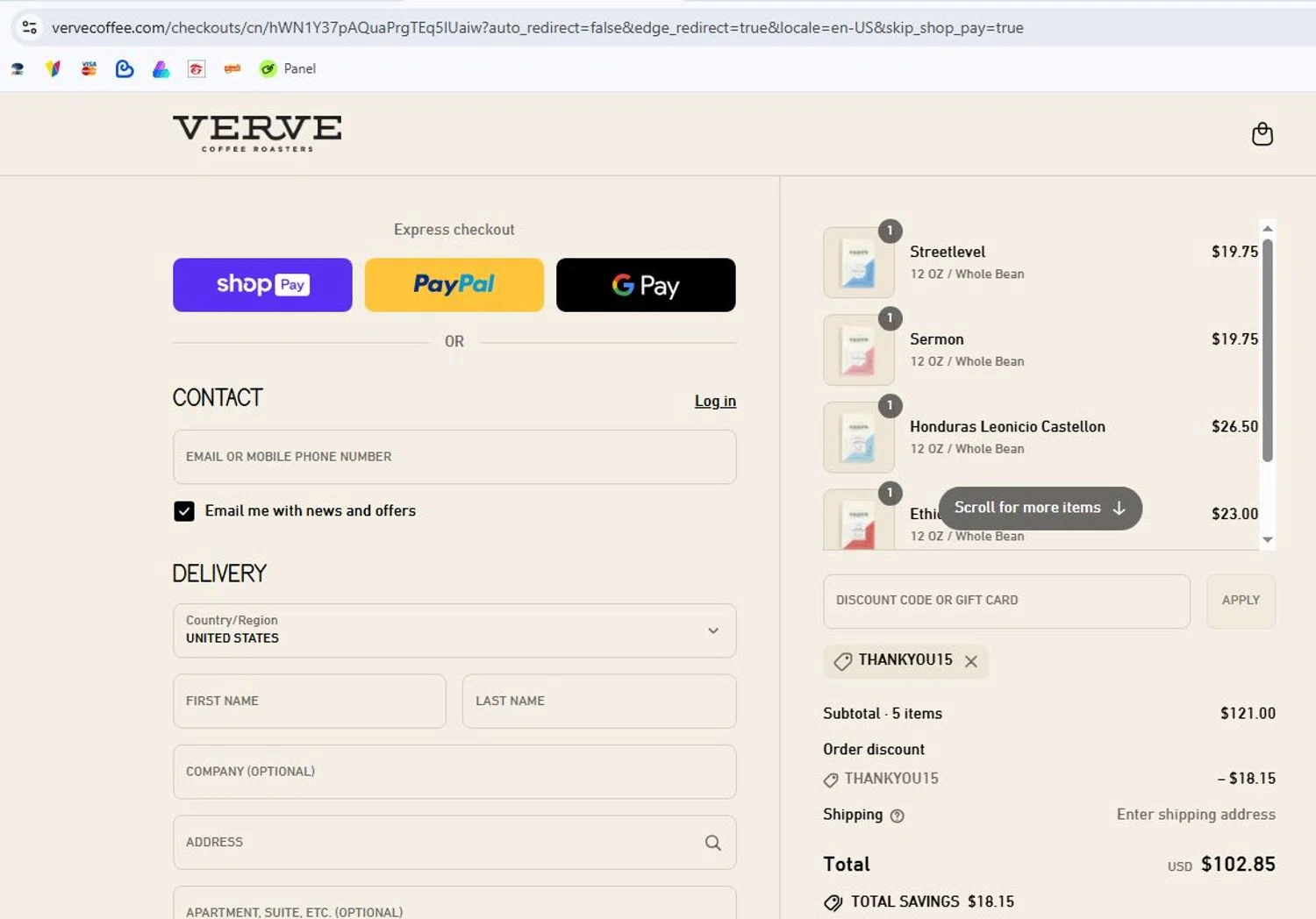Open the blue cloud bookmark icon

[x=125, y=68]
